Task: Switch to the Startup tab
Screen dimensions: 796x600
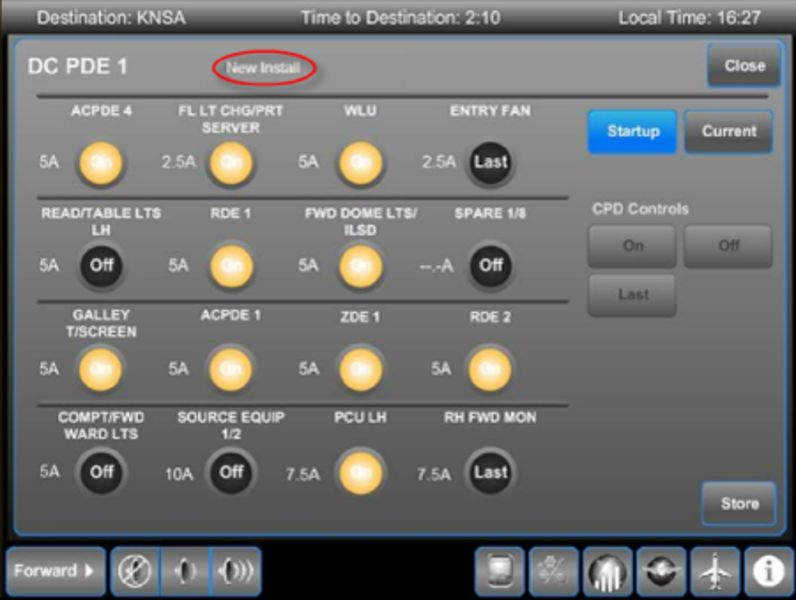Action: [632, 131]
